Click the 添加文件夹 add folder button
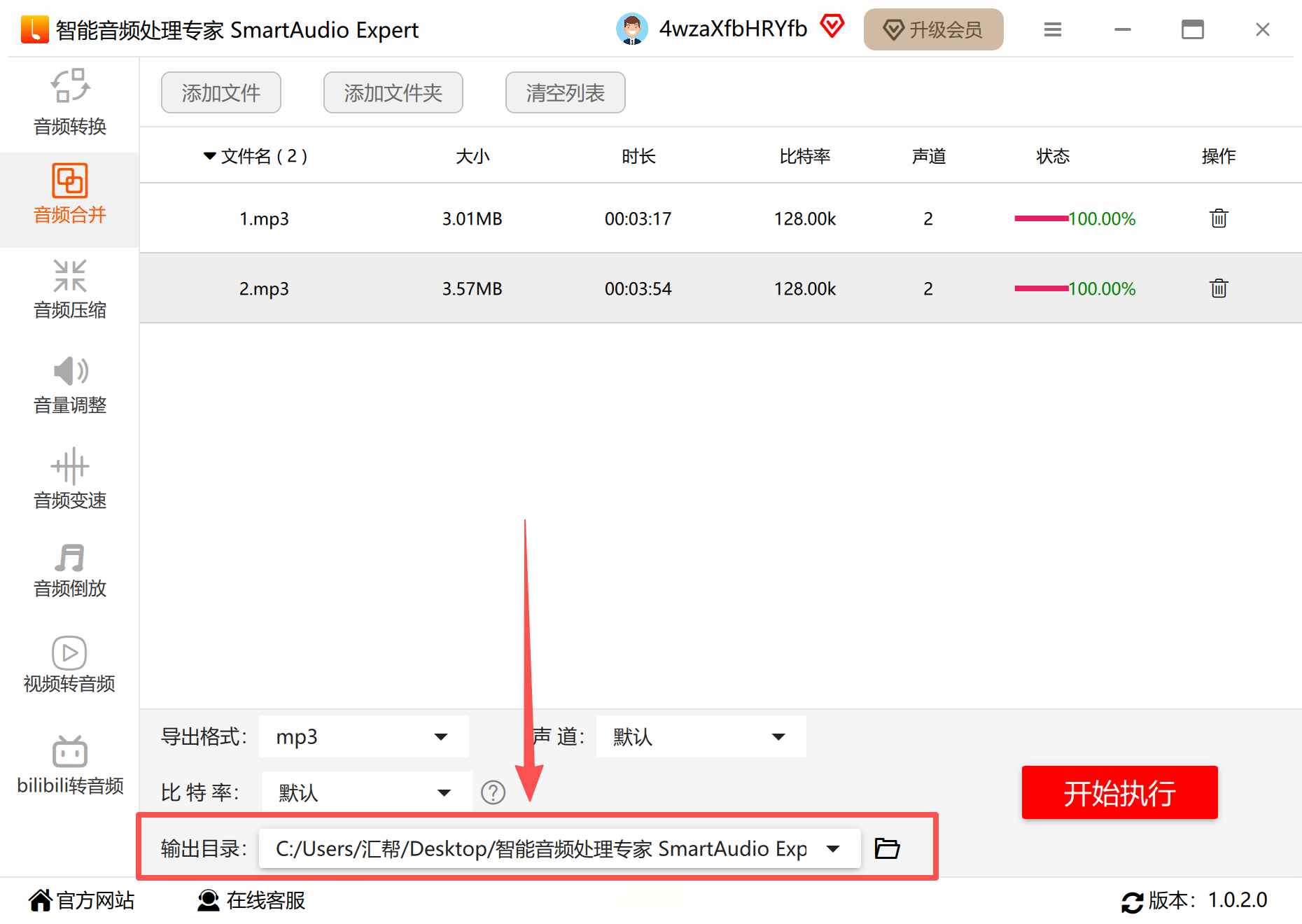The height and width of the screenshot is (924, 1302). (x=393, y=92)
